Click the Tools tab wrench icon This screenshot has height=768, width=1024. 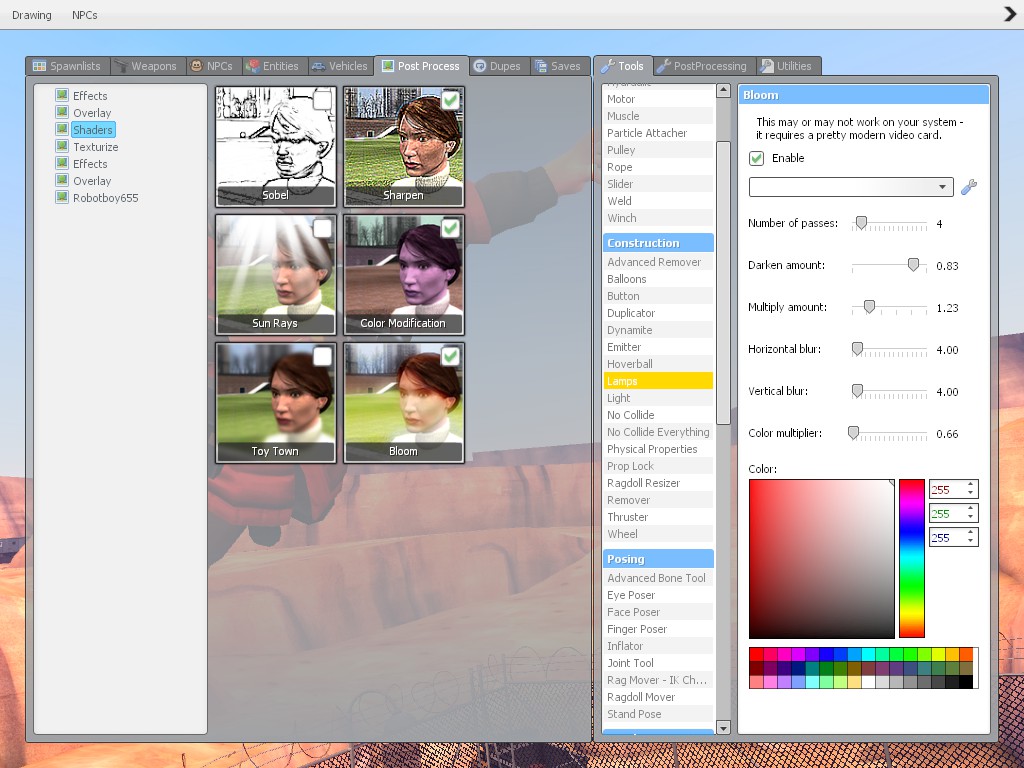(608, 66)
